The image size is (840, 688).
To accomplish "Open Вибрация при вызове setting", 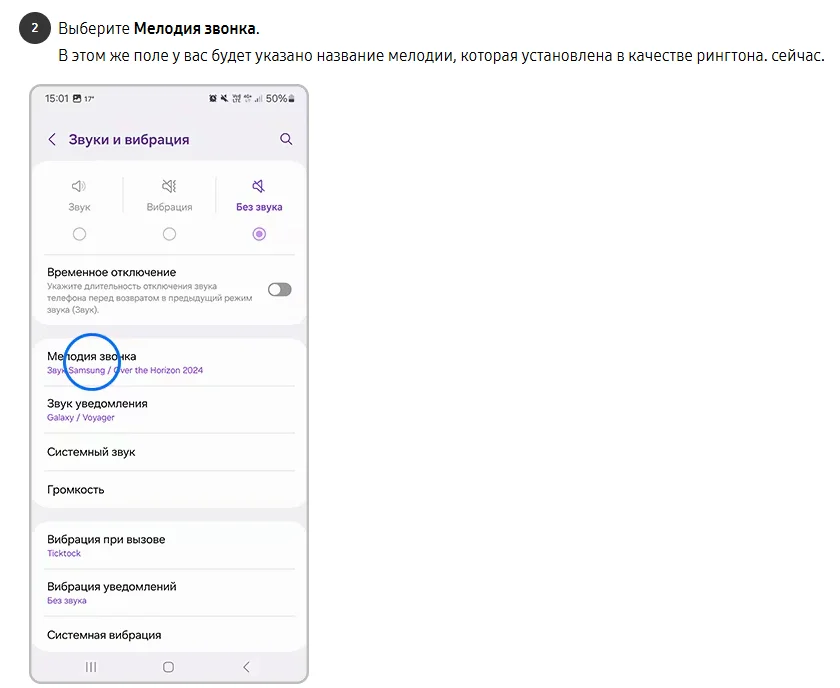I will [169, 545].
